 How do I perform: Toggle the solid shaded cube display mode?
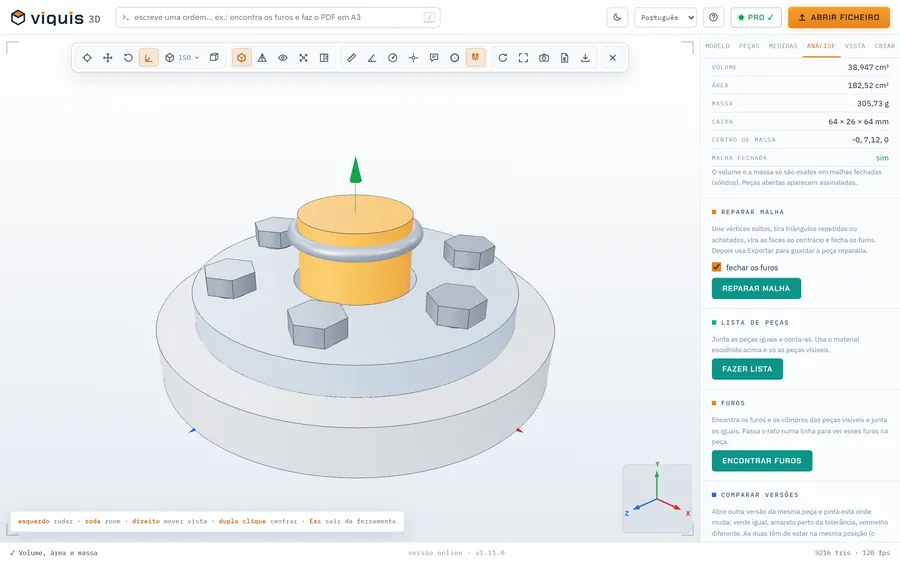point(242,57)
